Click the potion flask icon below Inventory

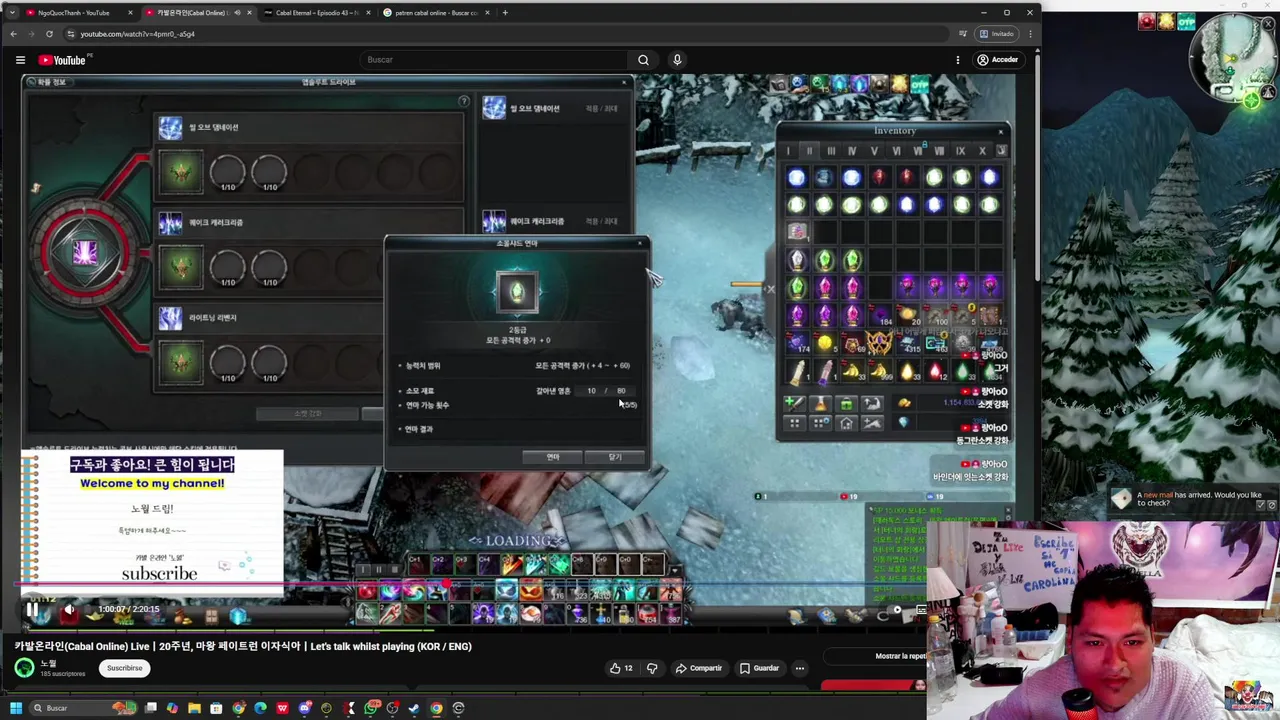(x=820, y=403)
